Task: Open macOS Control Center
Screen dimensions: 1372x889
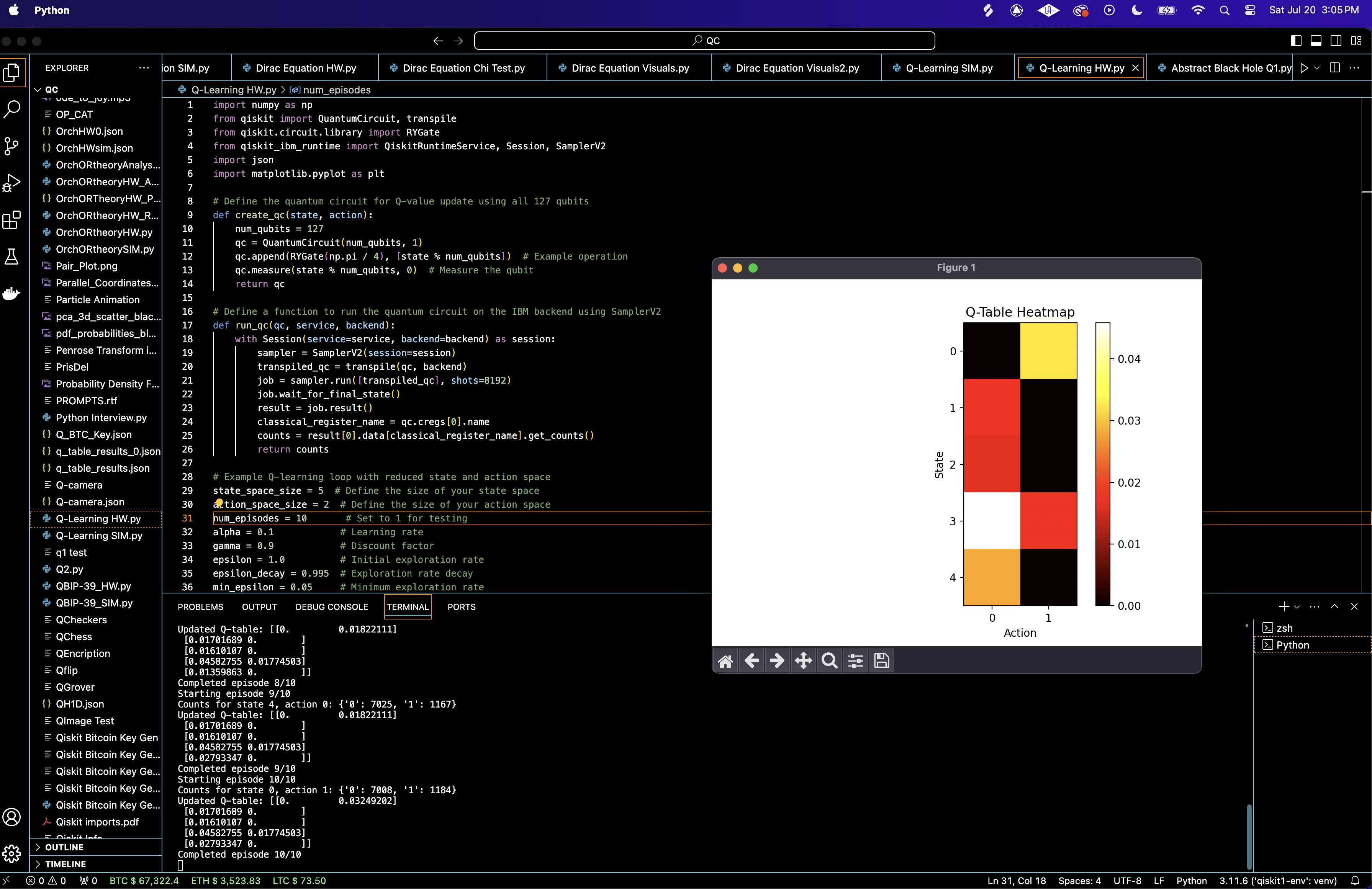Action: click(x=1250, y=10)
